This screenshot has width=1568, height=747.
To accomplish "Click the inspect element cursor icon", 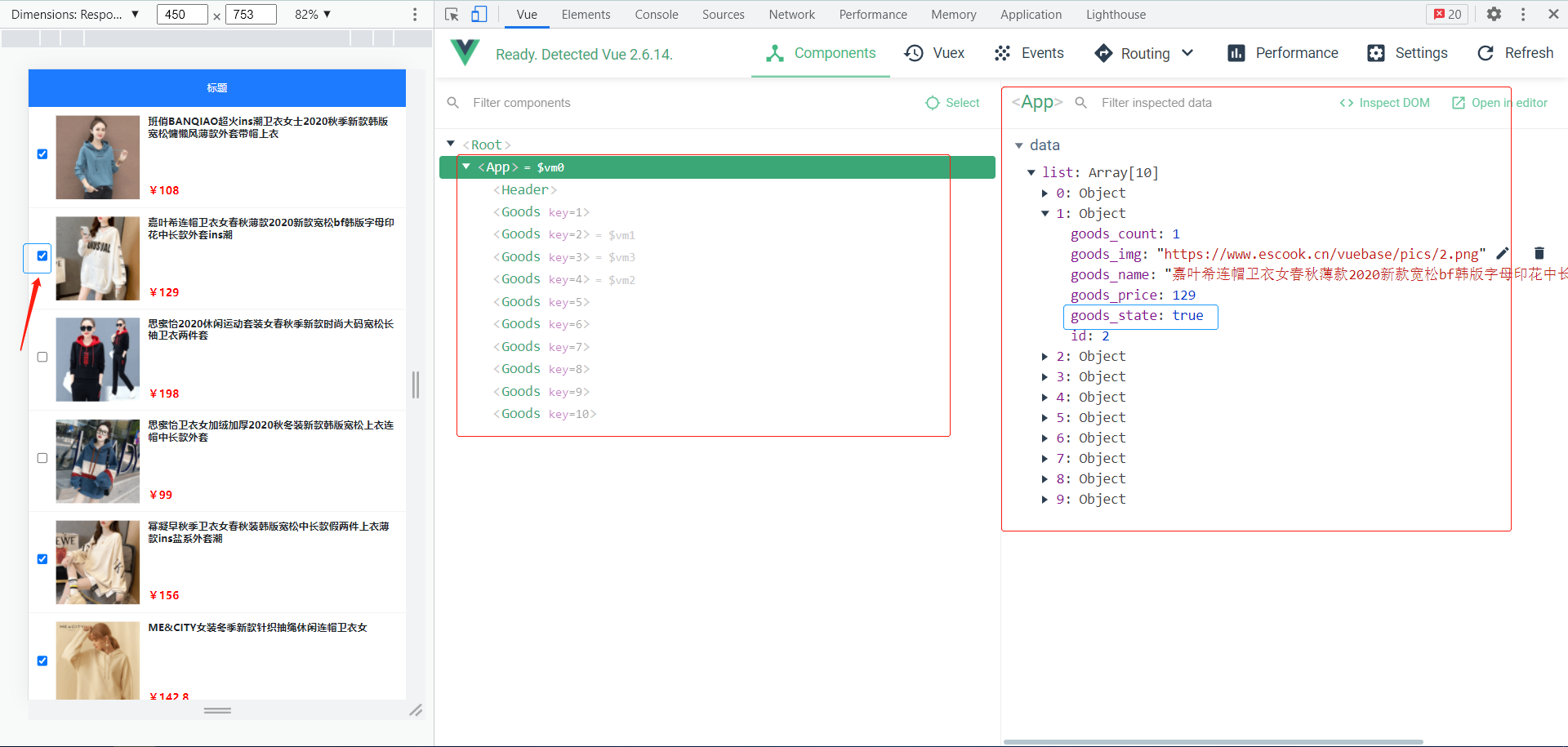I will click(452, 15).
